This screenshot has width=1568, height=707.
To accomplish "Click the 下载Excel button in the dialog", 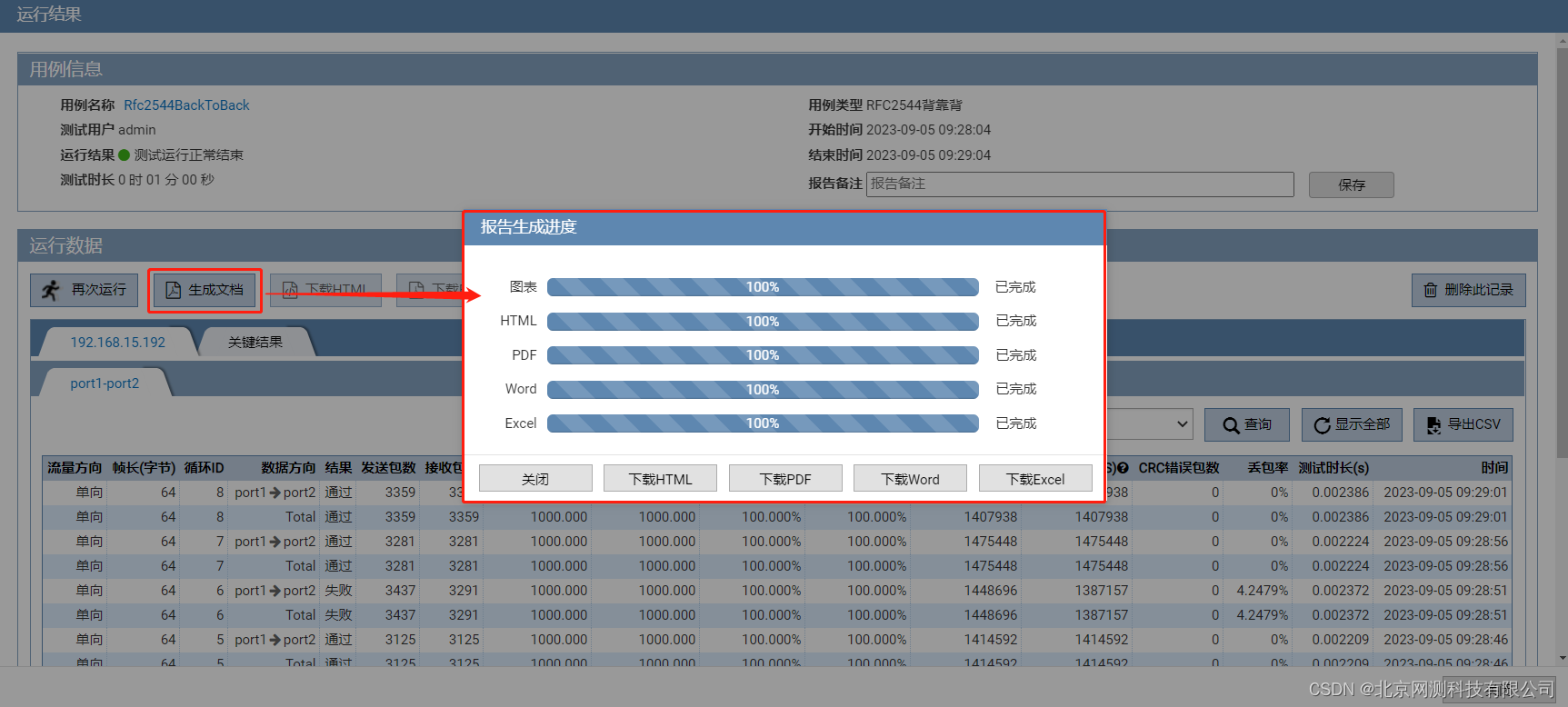I will [1035, 479].
